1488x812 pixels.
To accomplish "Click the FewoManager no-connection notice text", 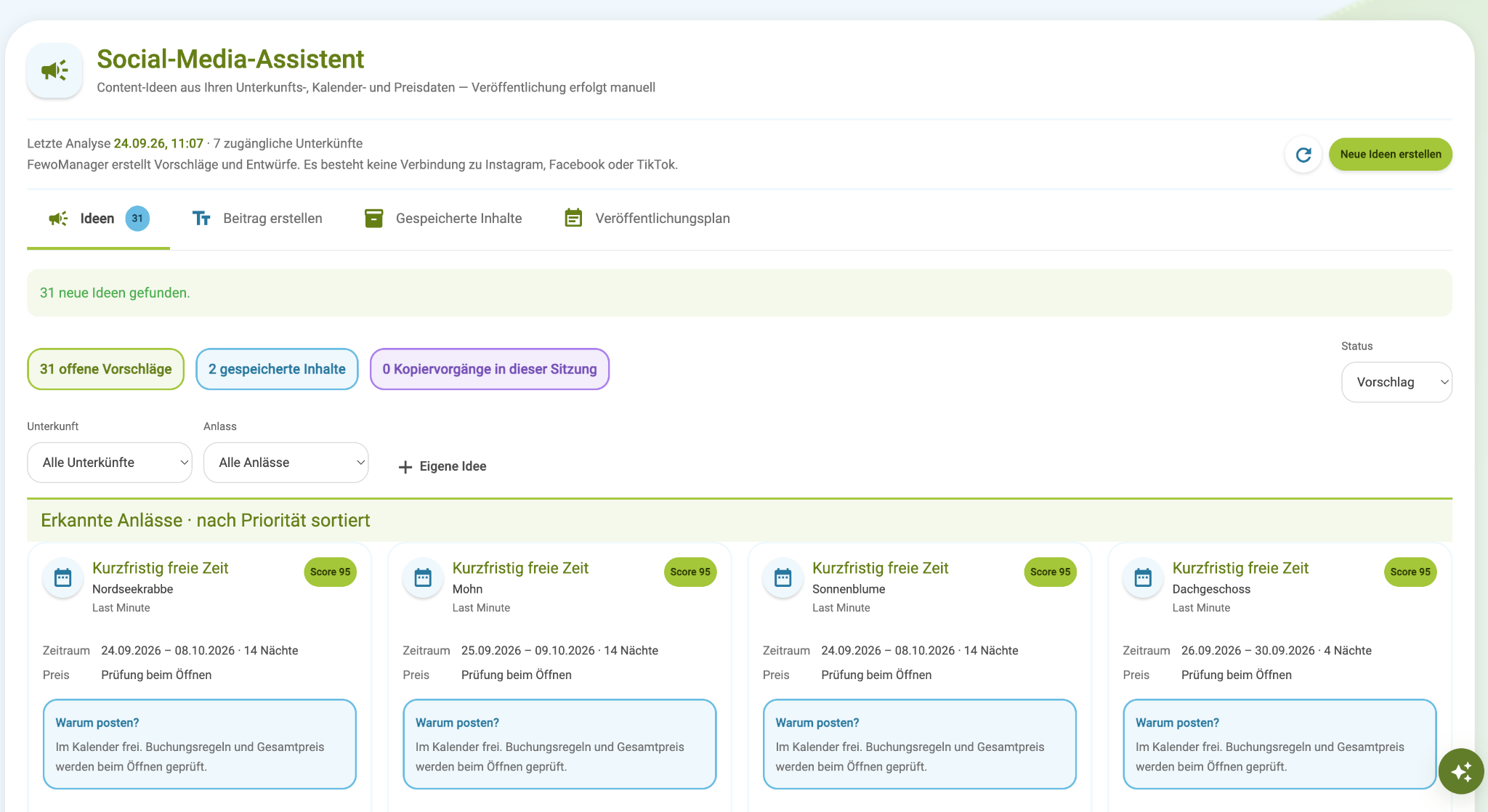I will pos(352,165).
